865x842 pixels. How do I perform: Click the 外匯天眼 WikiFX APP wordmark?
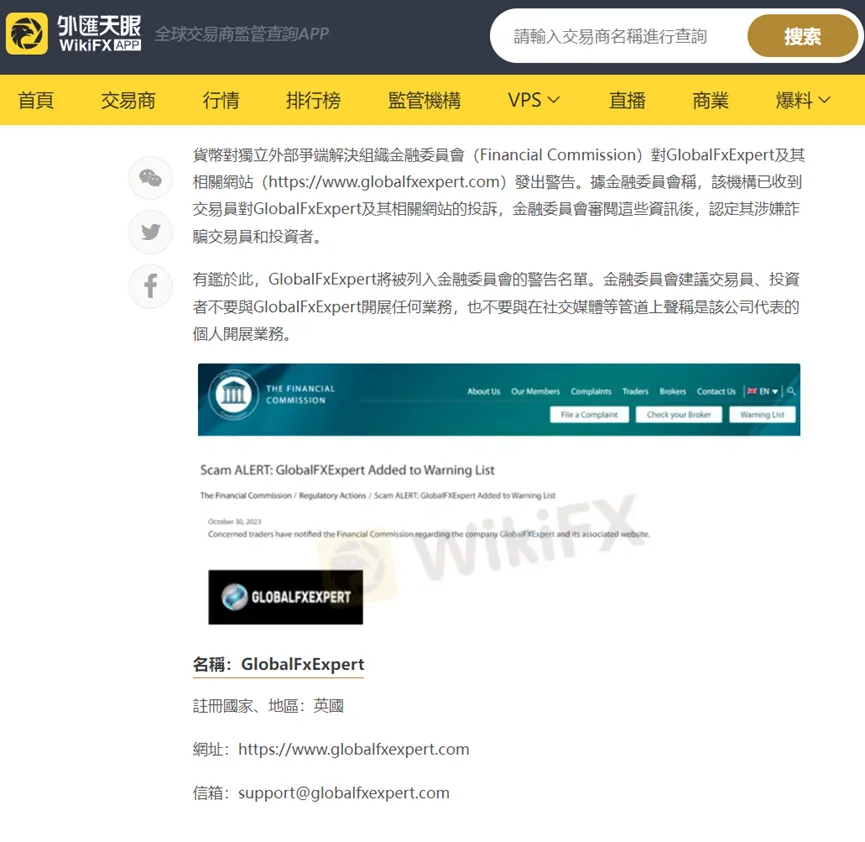pyautogui.click(x=99, y=34)
